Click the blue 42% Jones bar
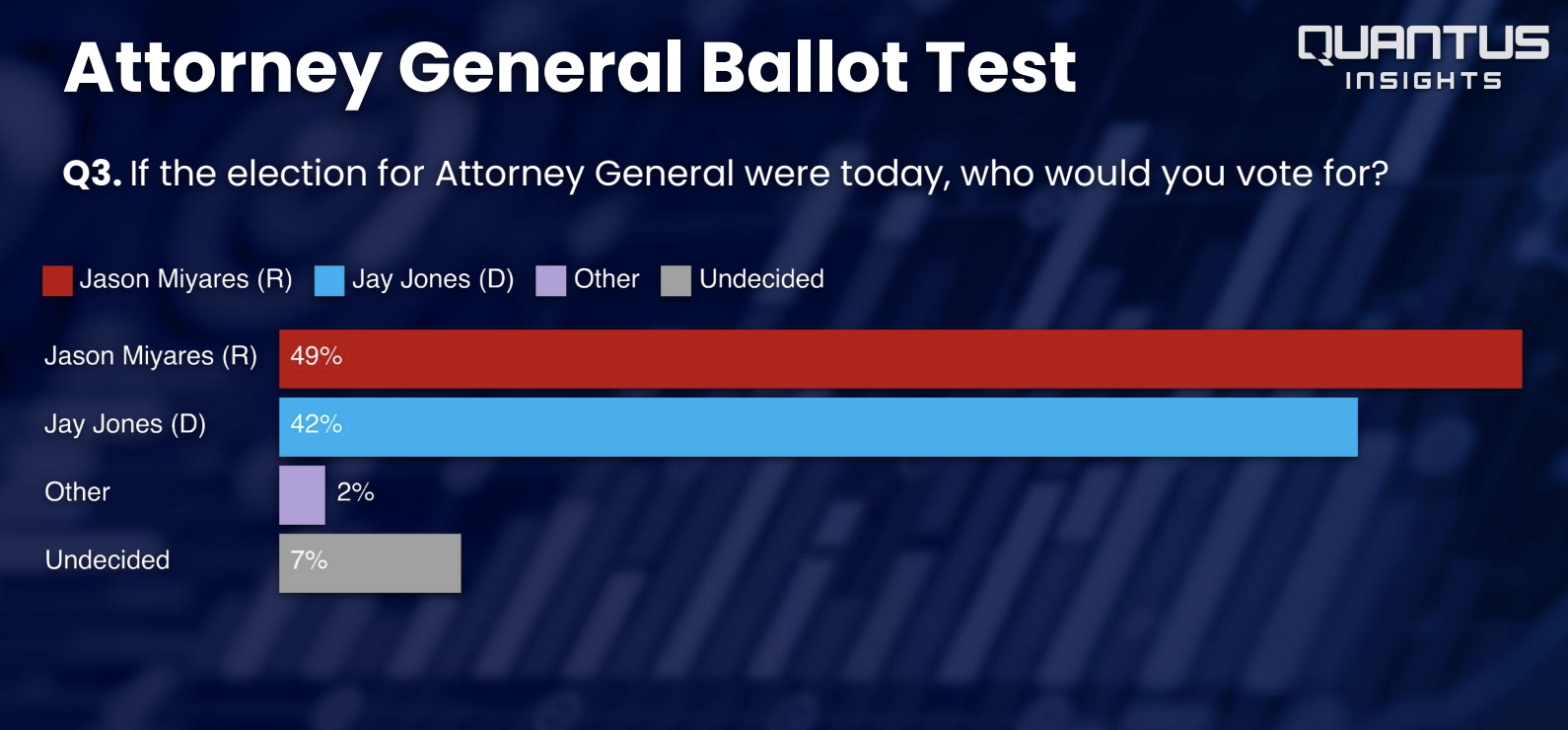This screenshot has height=730, width=1568. pyautogui.click(x=819, y=427)
